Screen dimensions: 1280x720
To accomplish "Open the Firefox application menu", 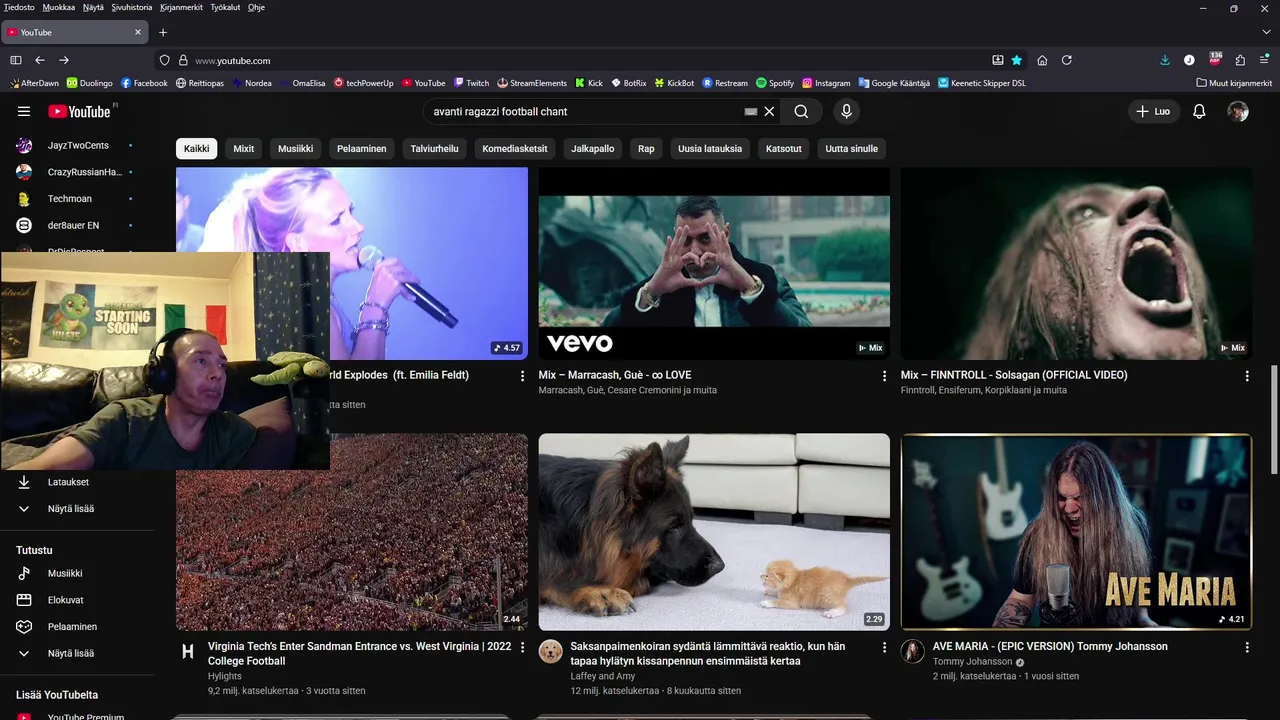I will click(1265, 60).
